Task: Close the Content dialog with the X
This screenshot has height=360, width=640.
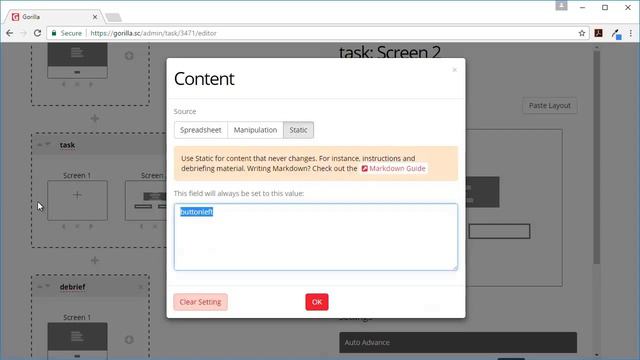Action: (x=454, y=70)
